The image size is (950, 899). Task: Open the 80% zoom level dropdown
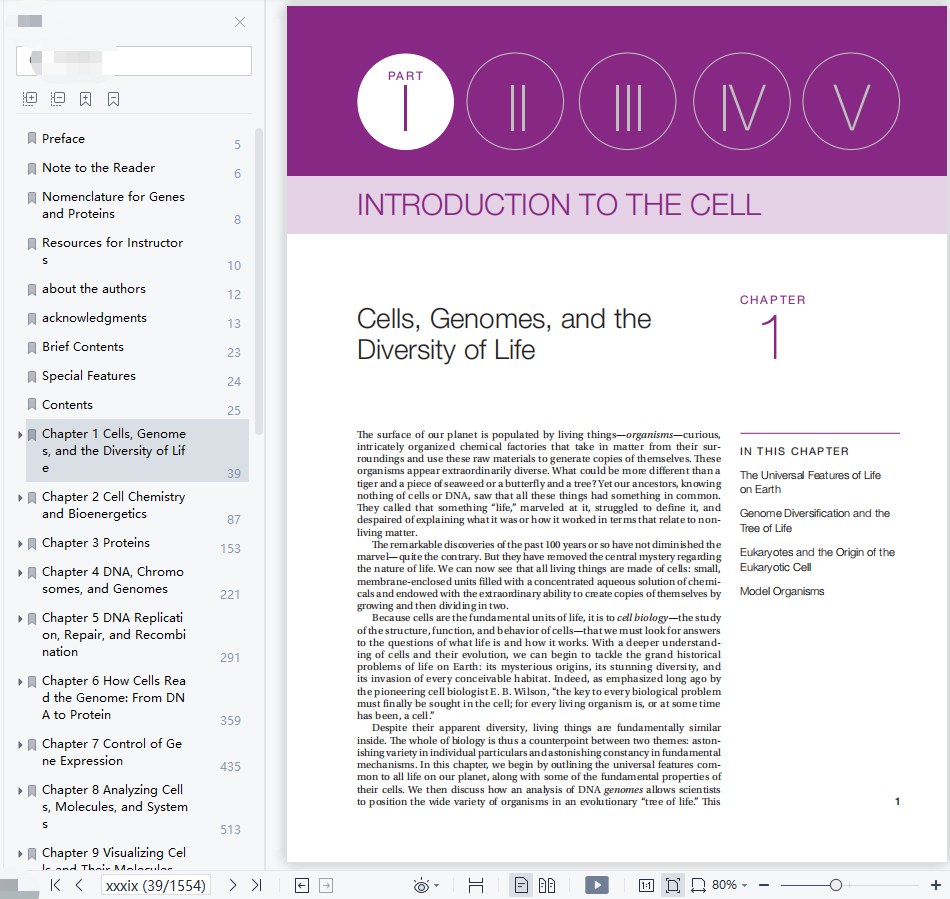(x=729, y=885)
